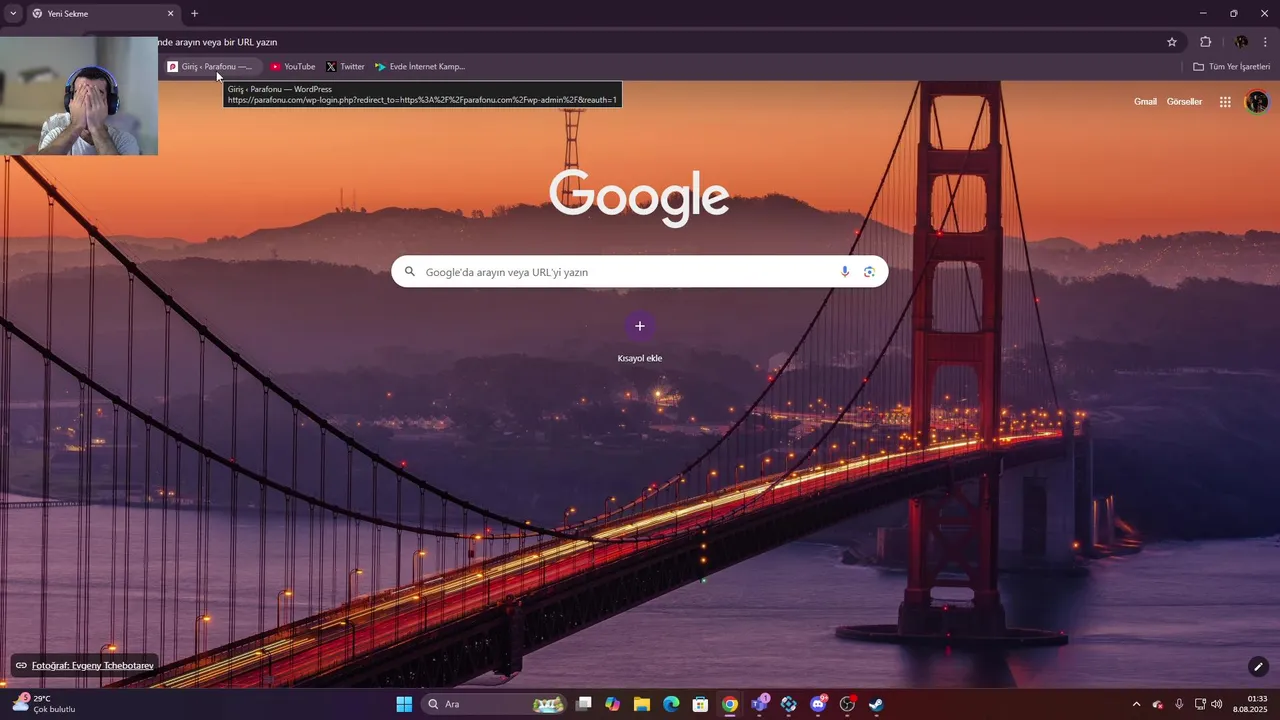Open File Explorer from taskbar

(x=642, y=704)
